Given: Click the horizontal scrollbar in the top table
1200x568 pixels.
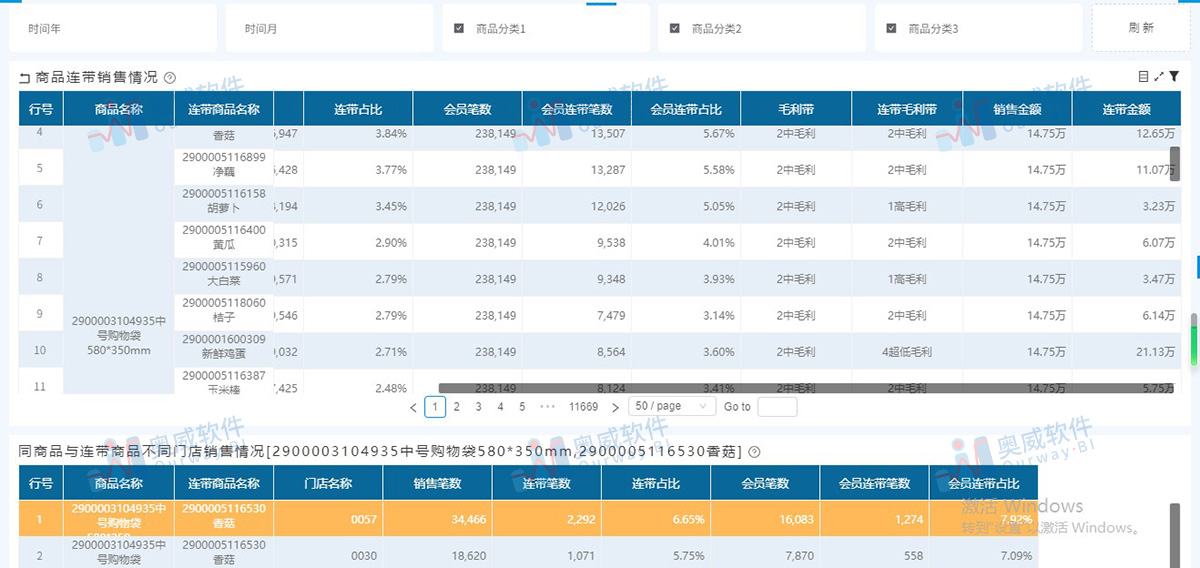Looking at the screenshot, I should (800, 388).
